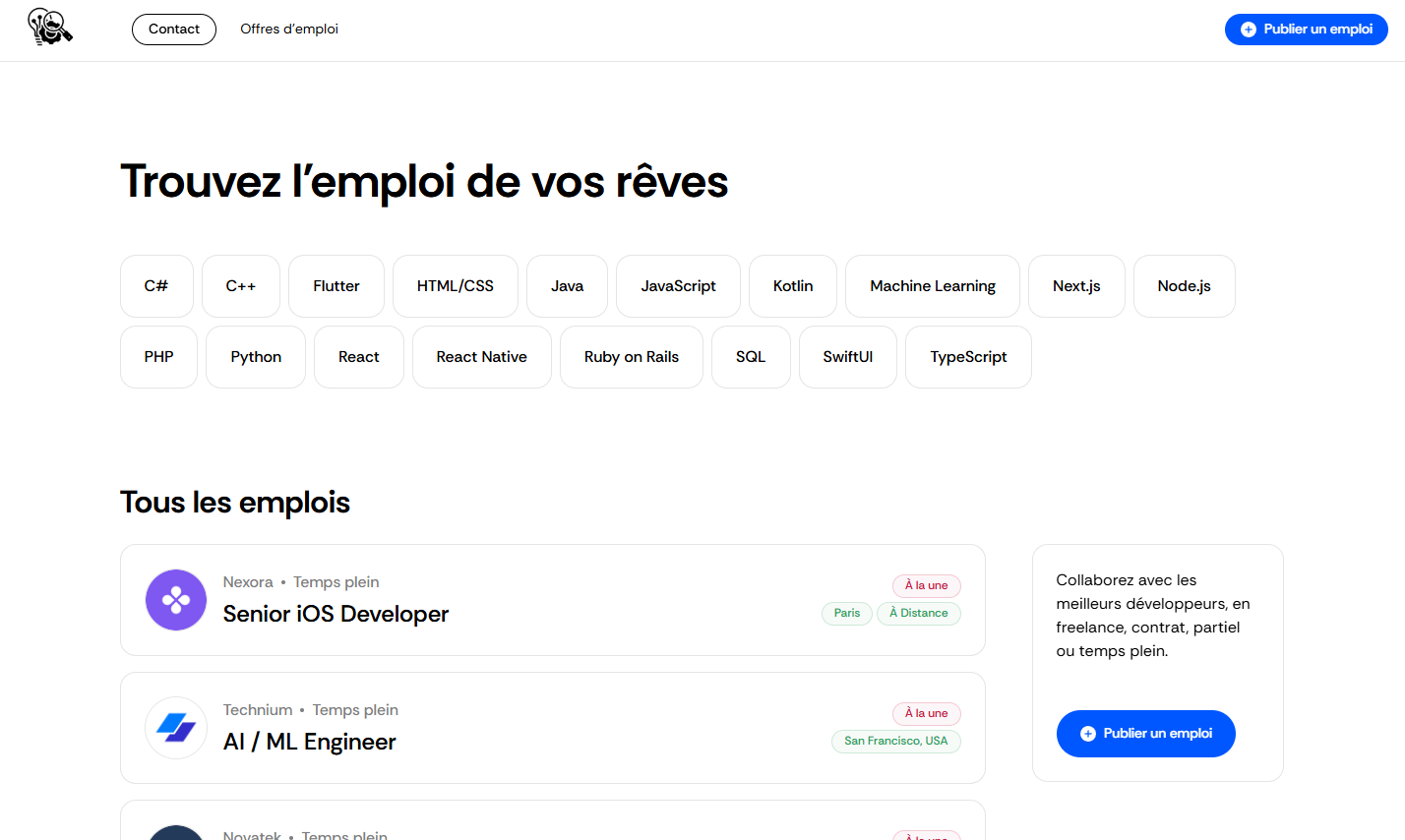1405x840 pixels.
Task: Select the HTML/CSS category tag
Action: pyautogui.click(x=456, y=286)
